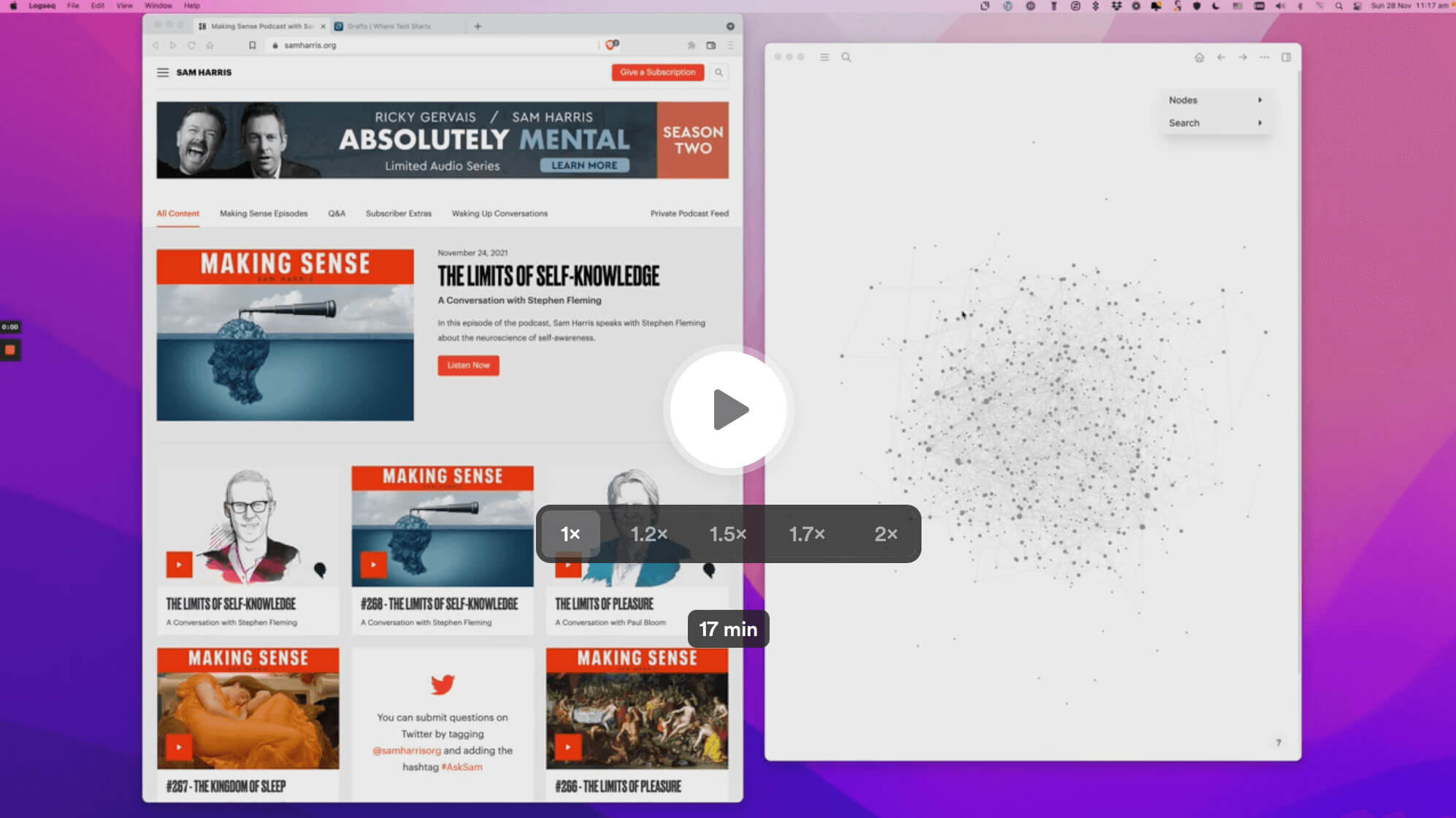Viewport: 1456px width, 818px height.
Task: Click the Listen Now button
Action: pyautogui.click(x=468, y=365)
